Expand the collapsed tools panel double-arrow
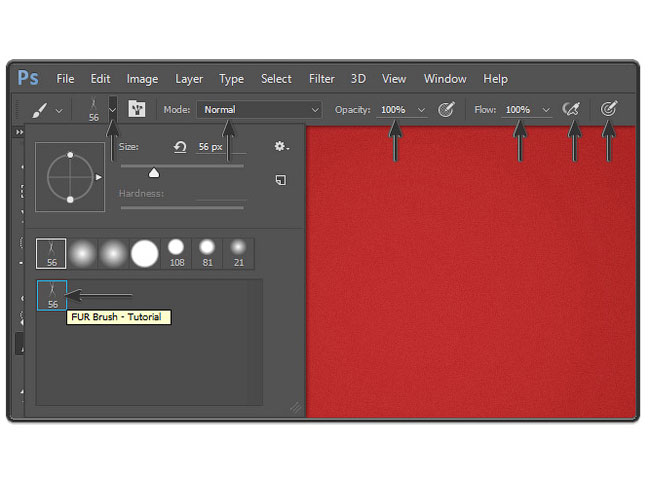This screenshot has width=650, height=478. coord(19,132)
